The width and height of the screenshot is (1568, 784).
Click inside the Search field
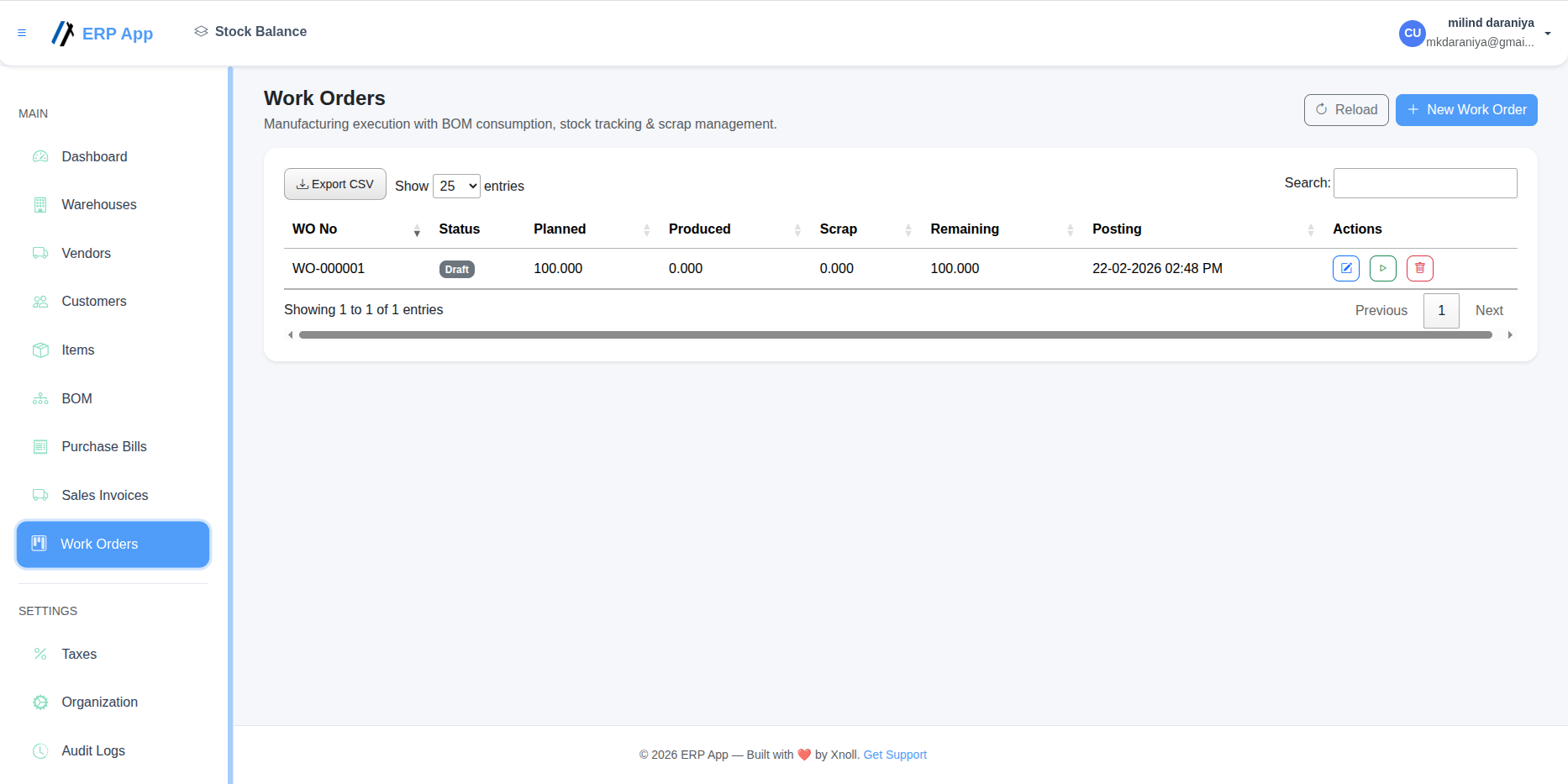click(x=1424, y=182)
